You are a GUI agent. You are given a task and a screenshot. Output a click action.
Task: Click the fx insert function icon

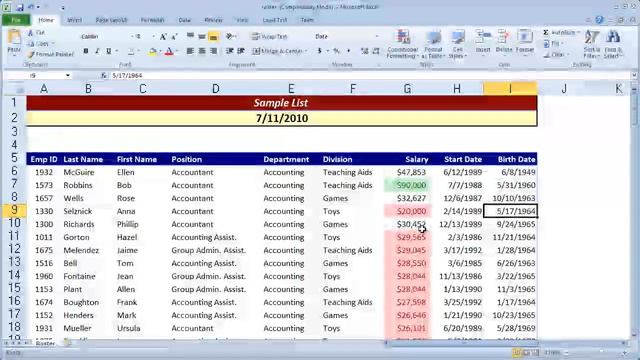coord(104,76)
